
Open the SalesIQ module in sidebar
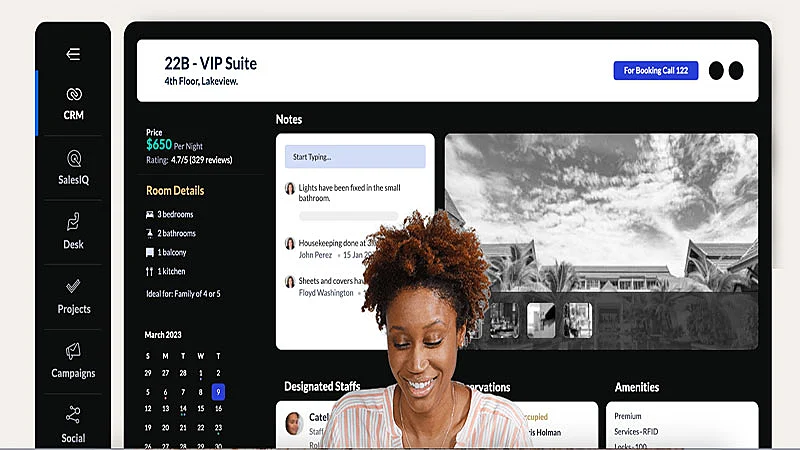[x=73, y=168]
